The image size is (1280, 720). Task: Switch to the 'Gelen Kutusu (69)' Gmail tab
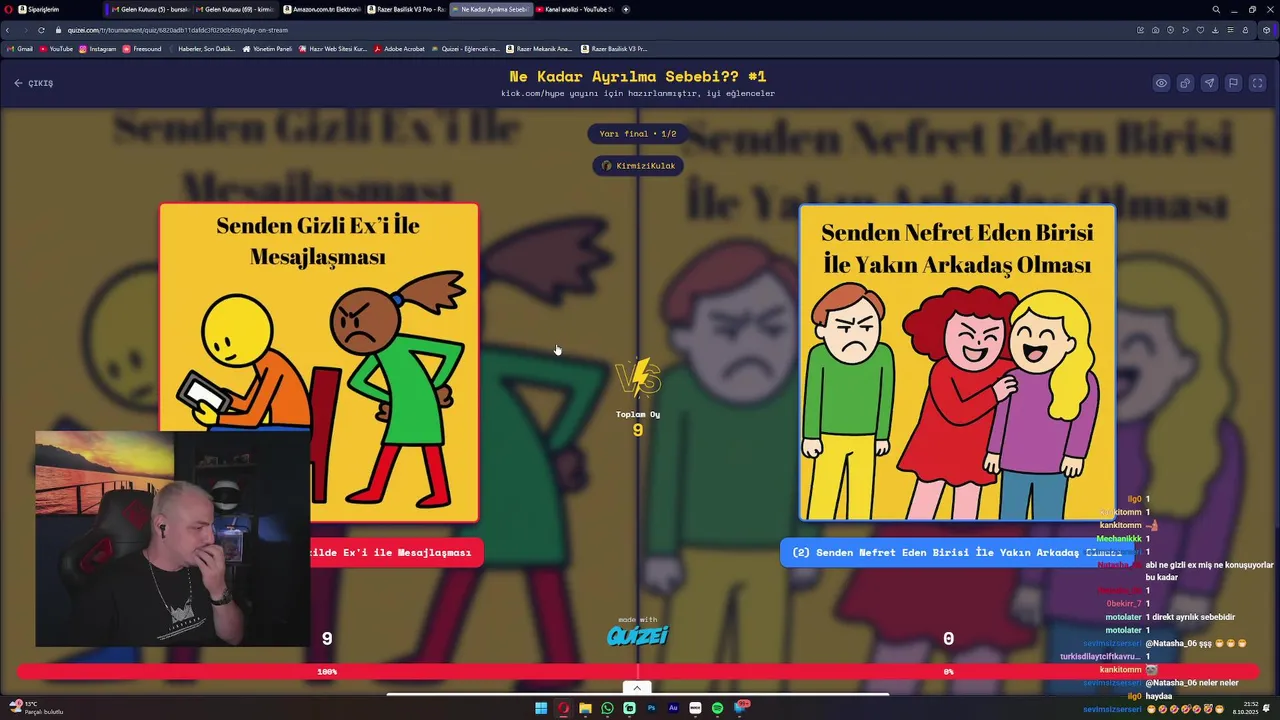[234, 9]
